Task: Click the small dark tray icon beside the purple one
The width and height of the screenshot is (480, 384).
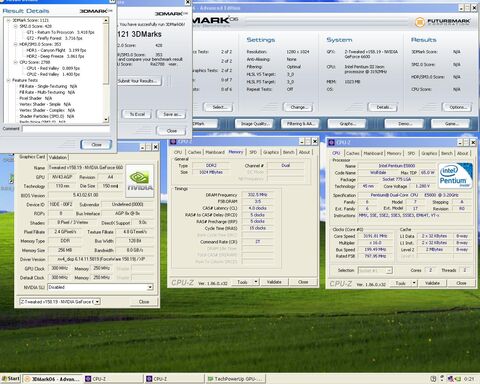Action: pyautogui.click(x=442, y=379)
